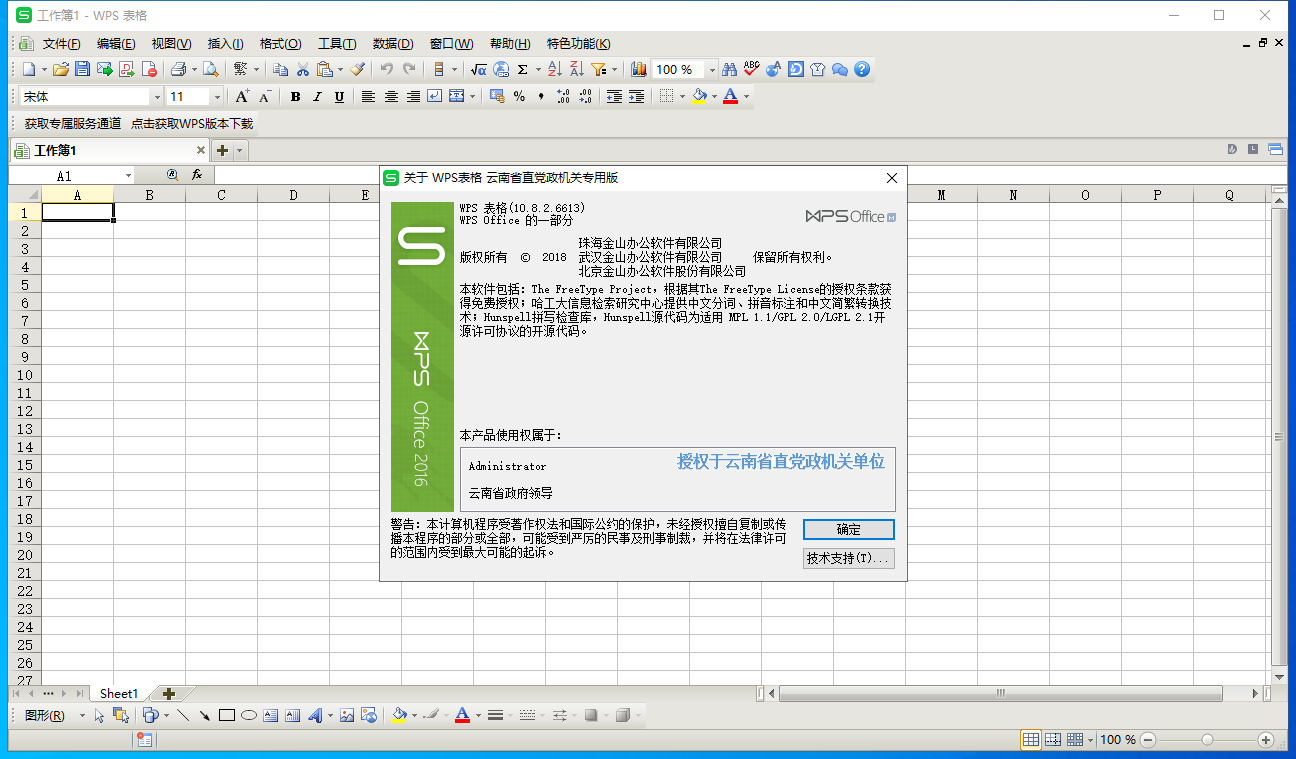
Task: Click 点击获取WPS版本下载 link
Action: (192, 124)
